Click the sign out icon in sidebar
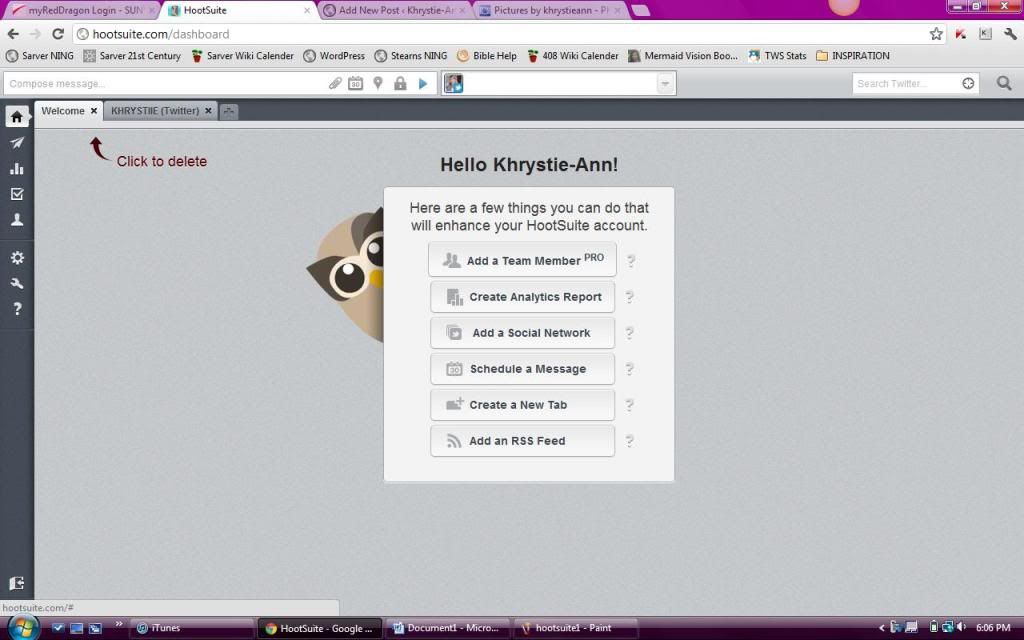This screenshot has height=640, width=1024. (x=17, y=583)
